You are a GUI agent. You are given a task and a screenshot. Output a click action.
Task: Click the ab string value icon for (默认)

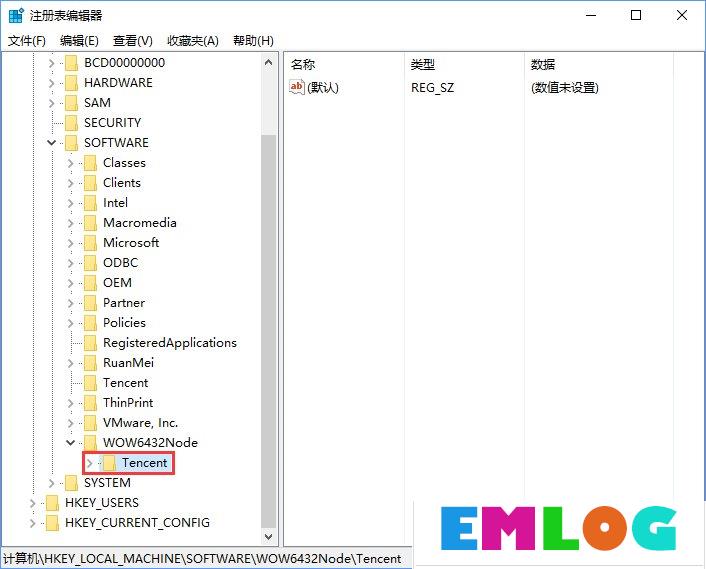pos(297,87)
